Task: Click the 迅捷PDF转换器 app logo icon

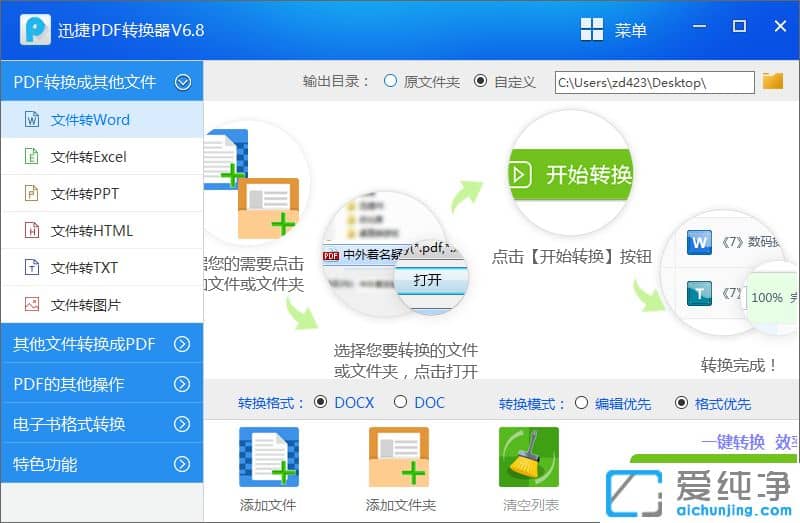Action: coord(35,30)
